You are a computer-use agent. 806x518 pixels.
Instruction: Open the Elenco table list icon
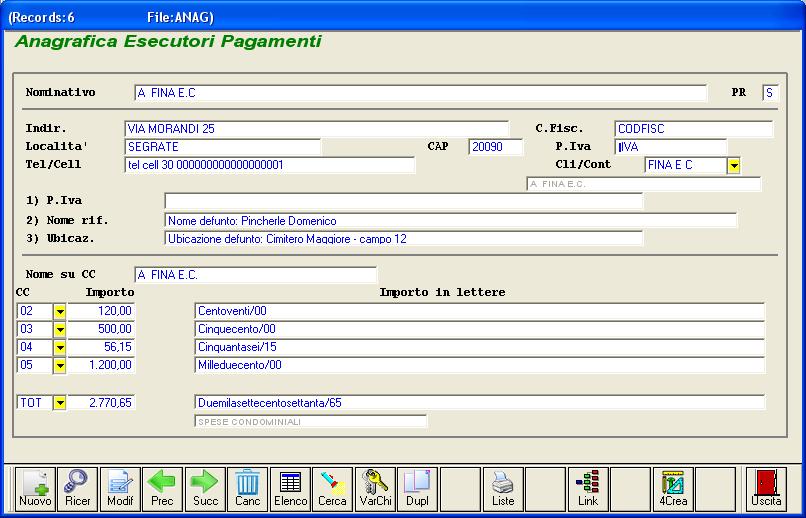click(x=290, y=489)
